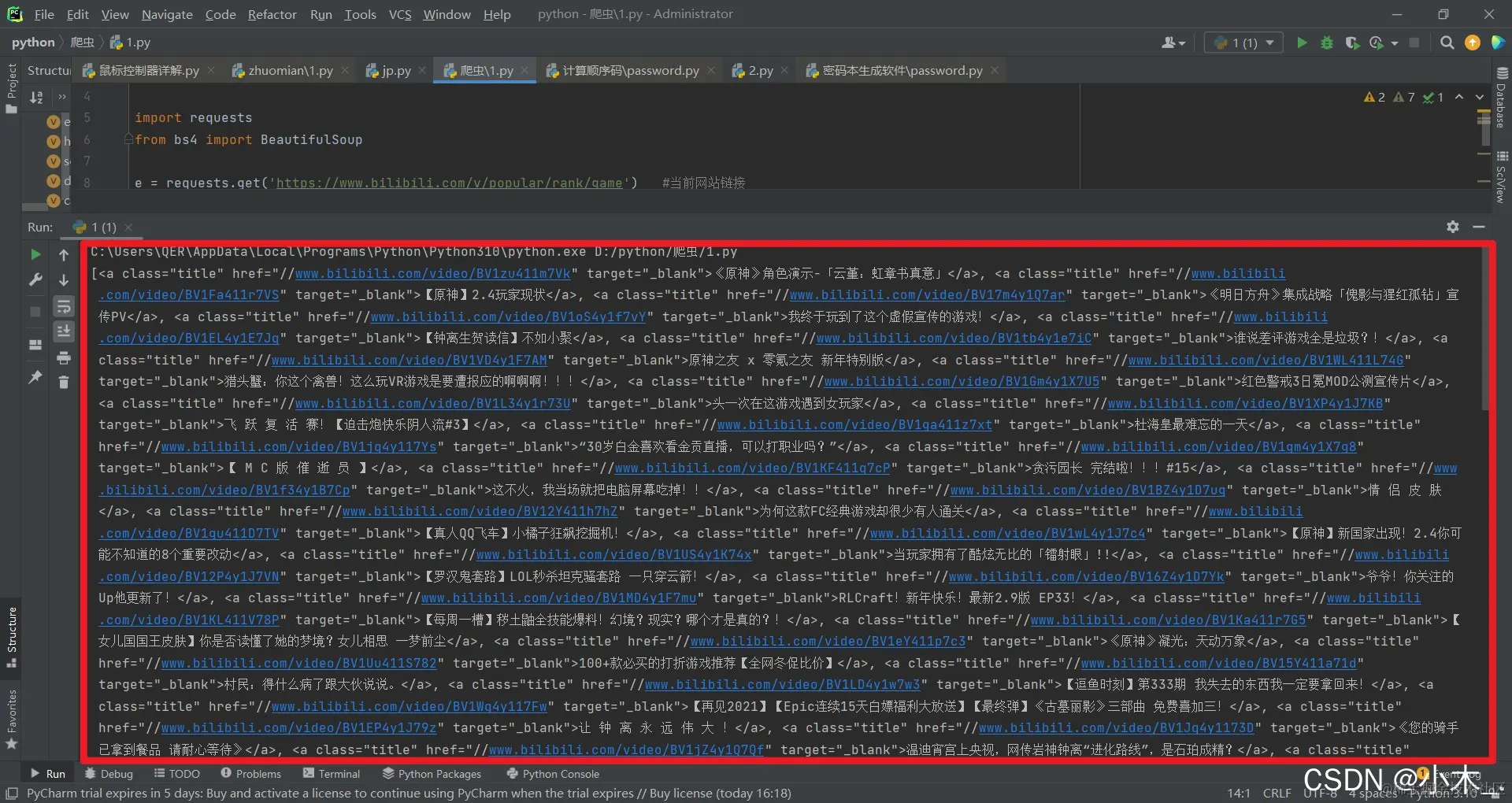The width and height of the screenshot is (1512, 803).
Task: Click the 14:1 caret position in status bar
Action: pyautogui.click(x=1239, y=793)
